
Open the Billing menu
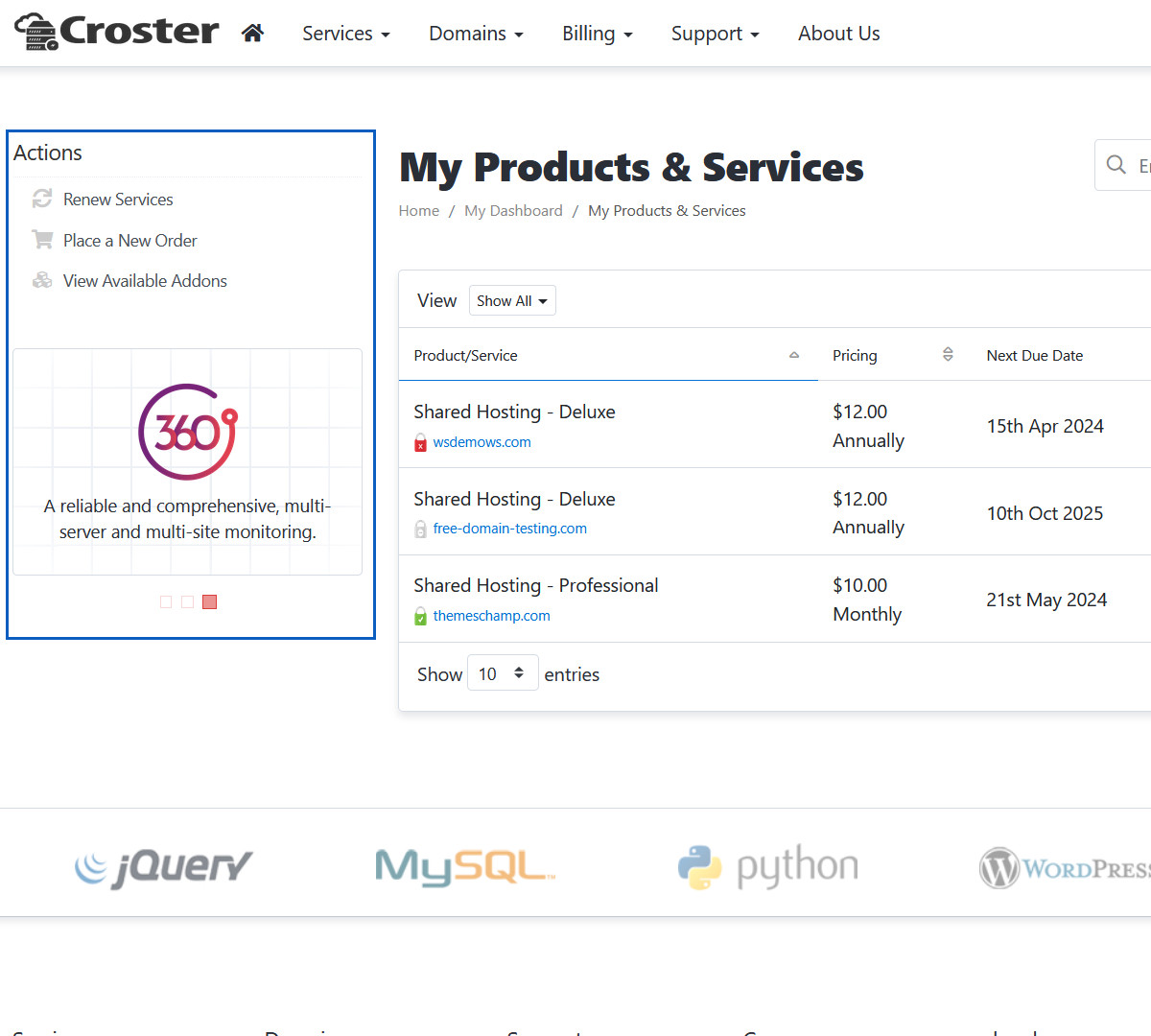point(597,34)
